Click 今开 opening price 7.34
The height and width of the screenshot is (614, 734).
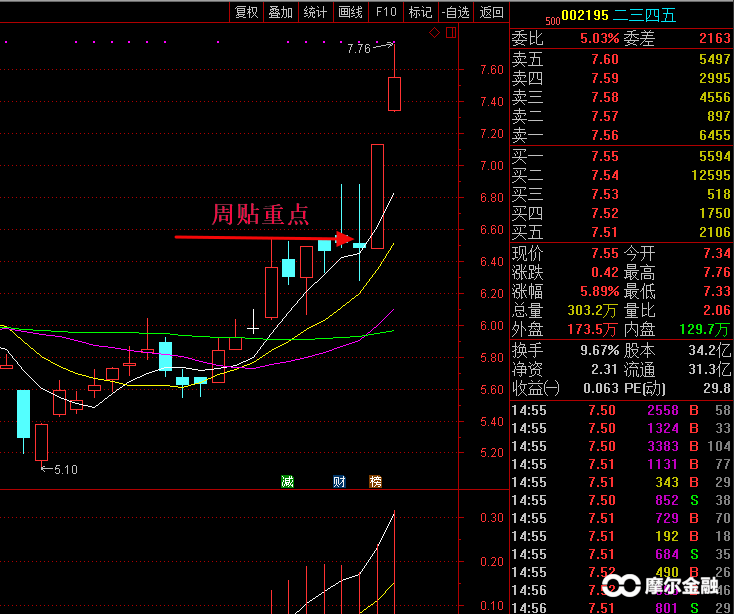[717, 253]
